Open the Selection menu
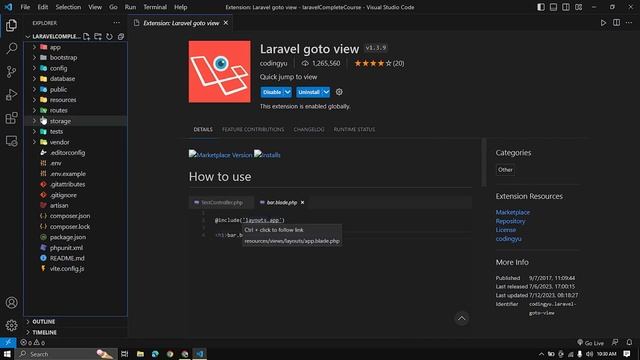Image resolution: width=640 pixels, height=360 pixels. point(68,7)
